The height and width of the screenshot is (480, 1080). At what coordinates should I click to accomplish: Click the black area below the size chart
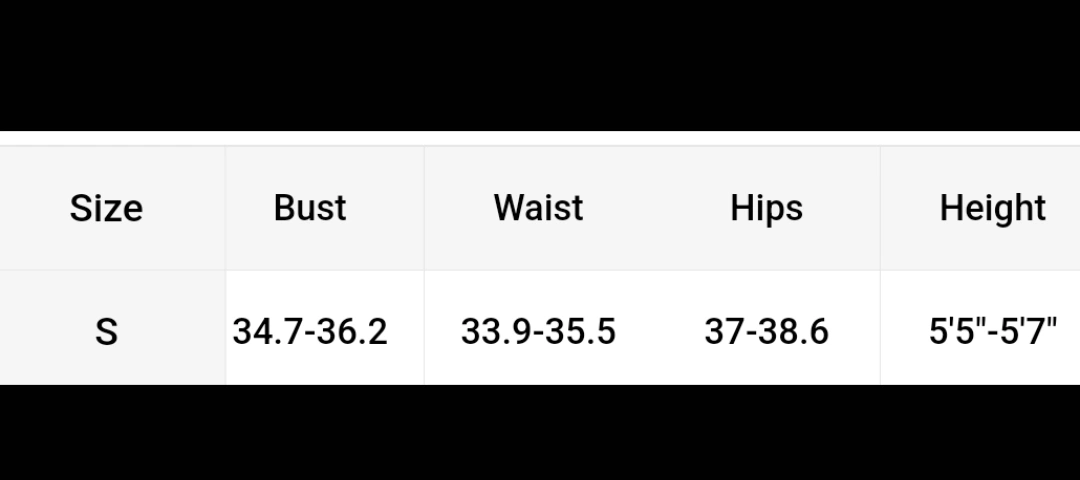[540, 432]
